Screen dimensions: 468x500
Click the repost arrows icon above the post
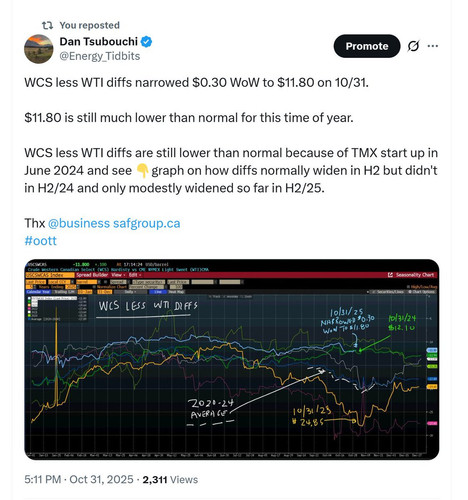click(x=47, y=25)
